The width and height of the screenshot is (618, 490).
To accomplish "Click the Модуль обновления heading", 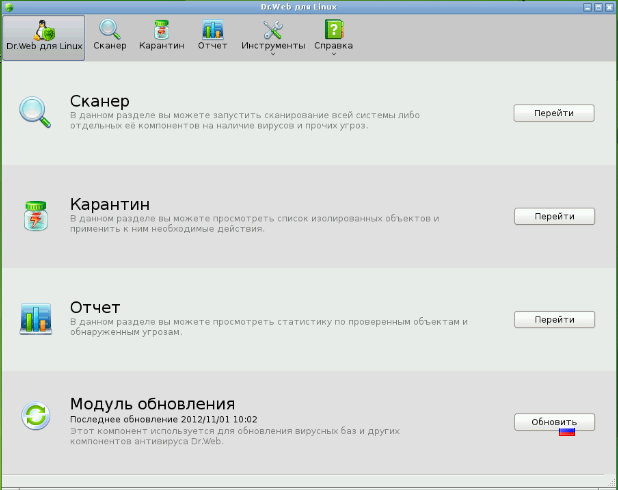I will point(153,404).
